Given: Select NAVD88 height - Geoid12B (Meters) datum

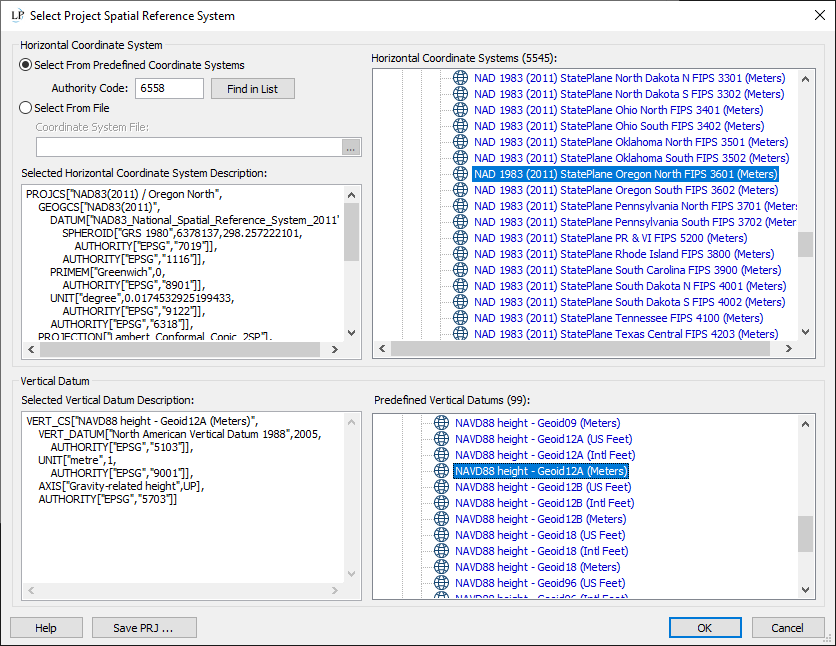Looking at the screenshot, I should (x=541, y=519).
